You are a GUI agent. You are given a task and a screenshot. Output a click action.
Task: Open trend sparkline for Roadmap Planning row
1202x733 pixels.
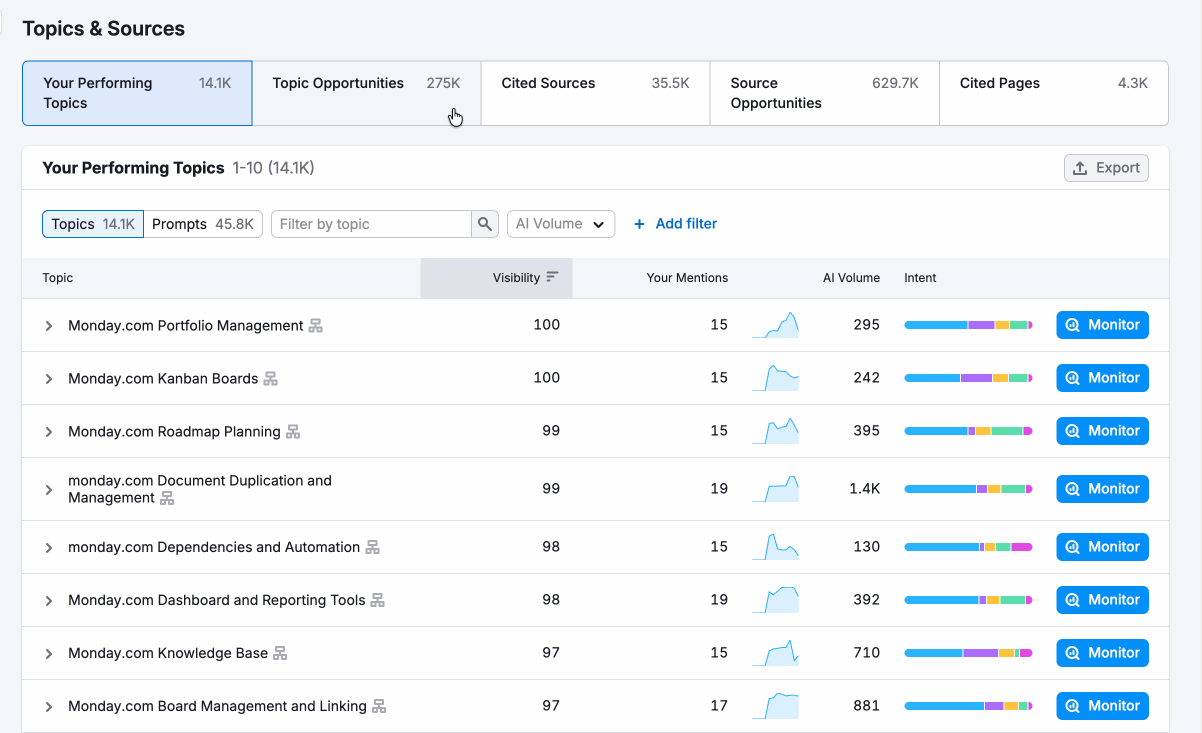coord(776,431)
